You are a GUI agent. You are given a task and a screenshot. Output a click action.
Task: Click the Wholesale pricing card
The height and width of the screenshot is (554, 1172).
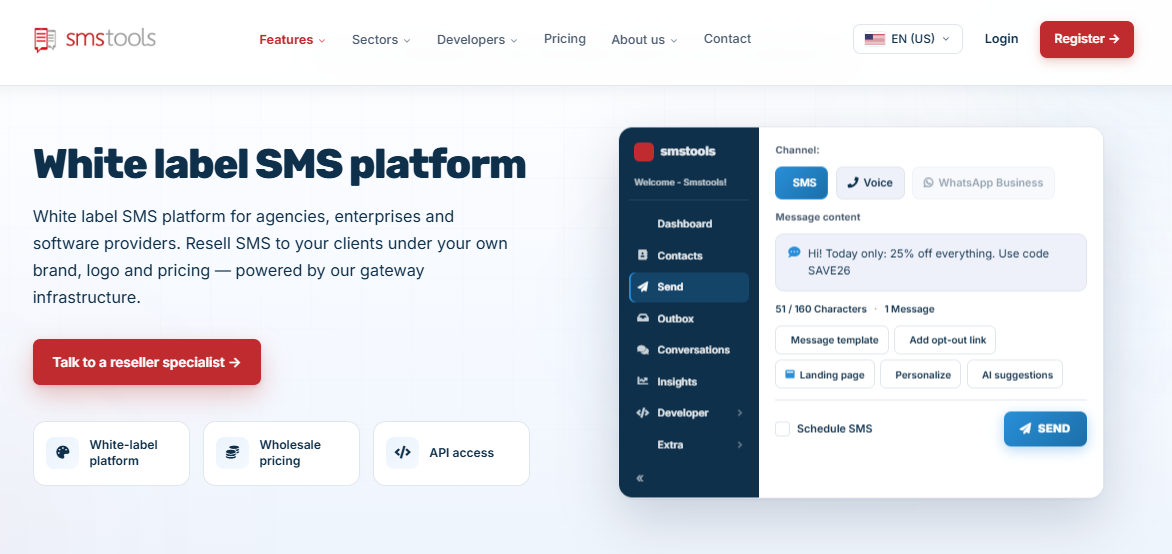pyautogui.click(x=281, y=453)
